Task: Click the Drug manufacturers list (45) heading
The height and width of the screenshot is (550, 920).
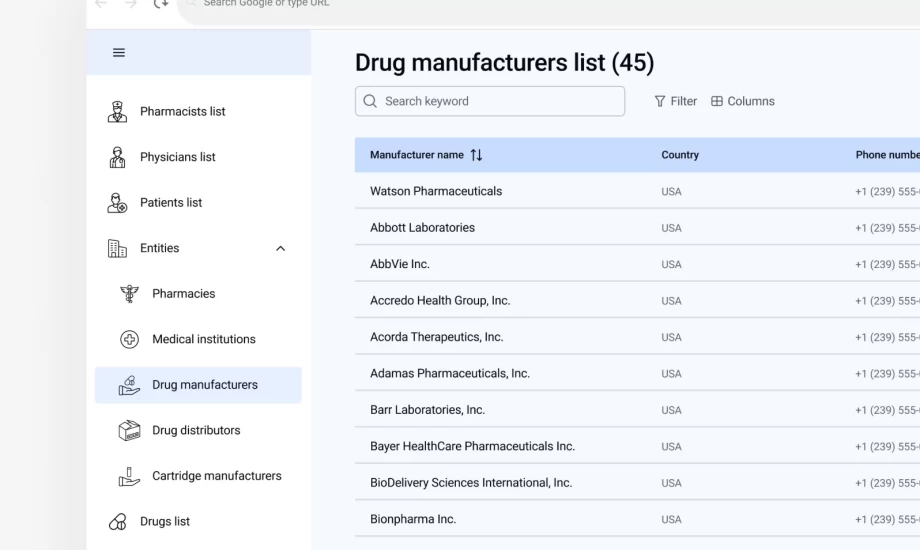Action: 505,63
